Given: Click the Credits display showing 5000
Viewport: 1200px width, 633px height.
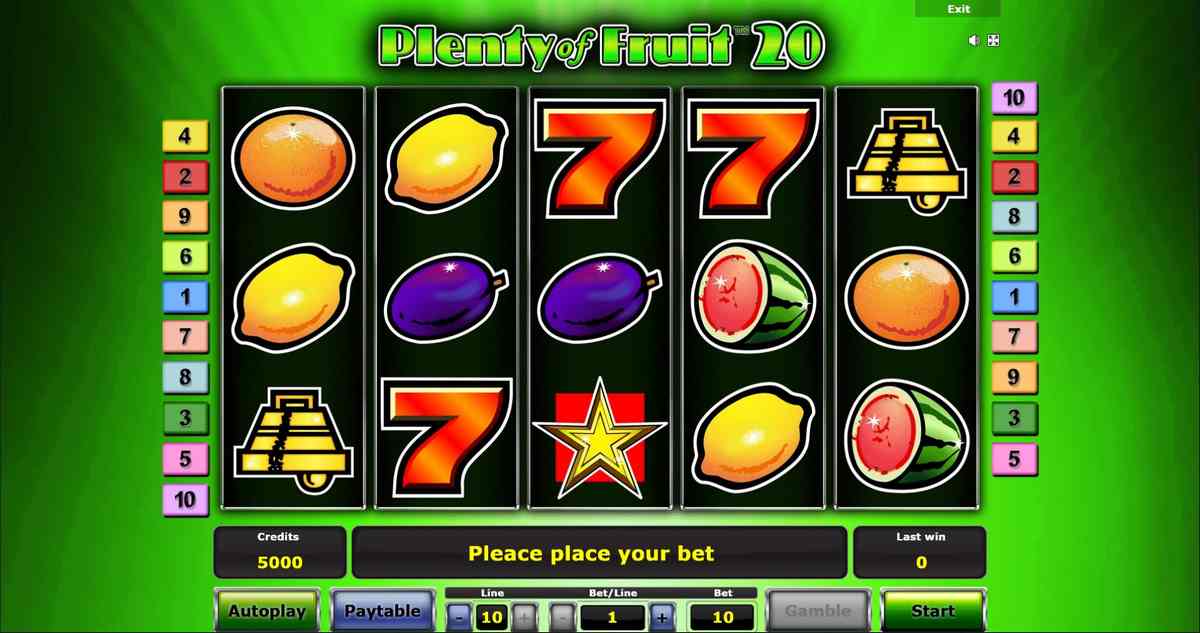Looking at the screenshot, I should [x=280, y=552].
